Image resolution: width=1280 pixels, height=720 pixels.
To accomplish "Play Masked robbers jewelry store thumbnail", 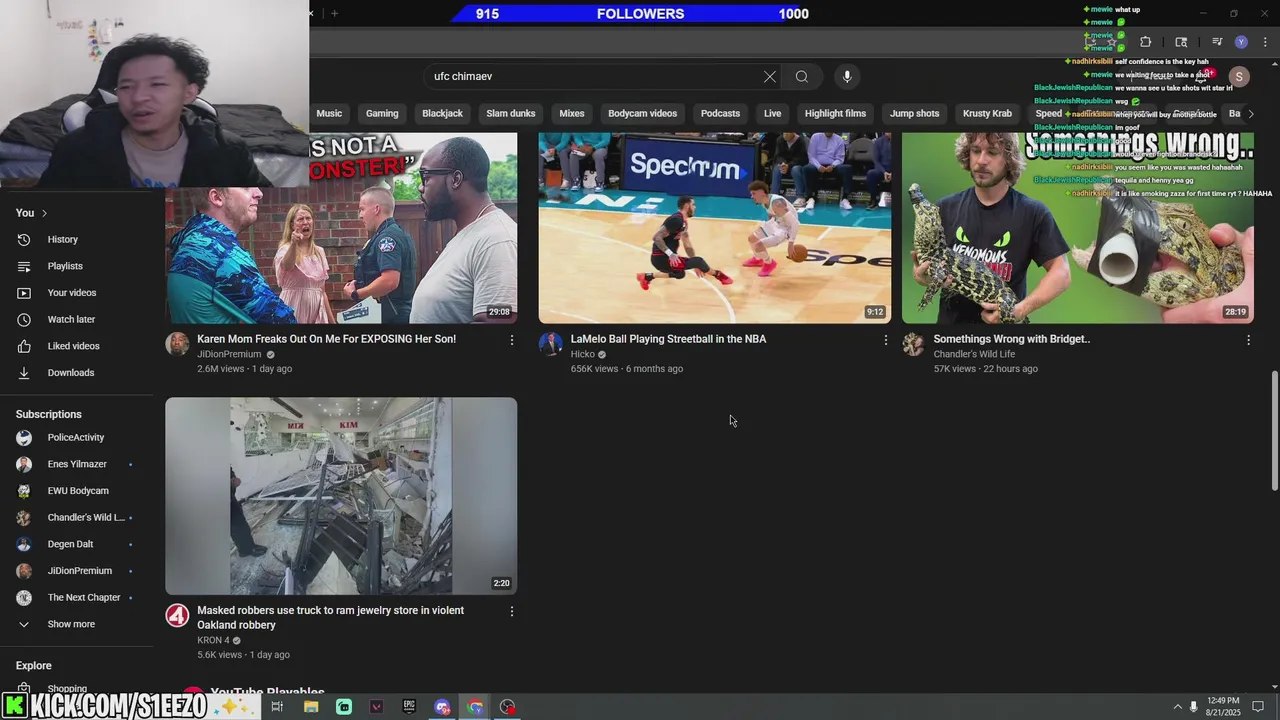I will pyautogui.click(x=341, y=496).
